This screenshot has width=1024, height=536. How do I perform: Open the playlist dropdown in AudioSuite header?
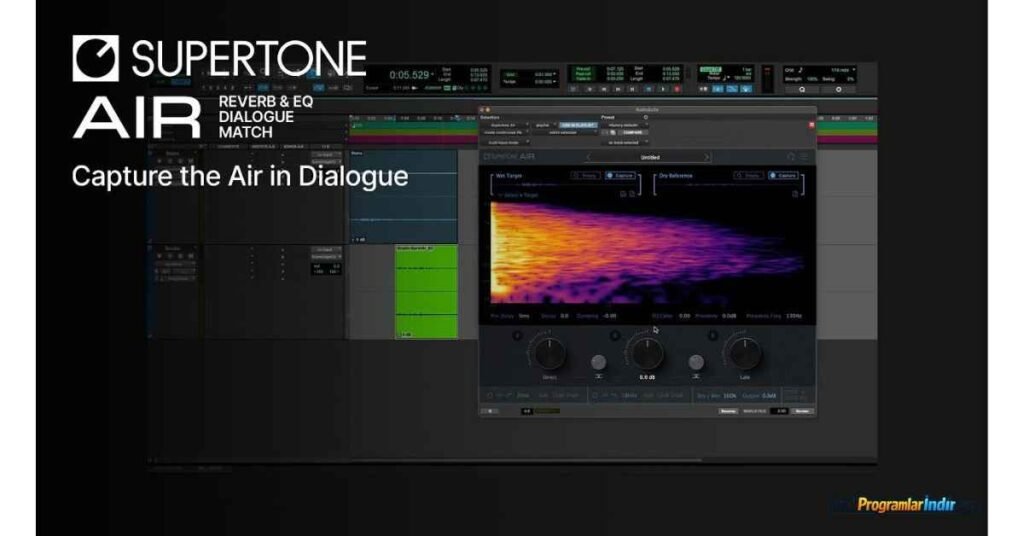click(x=544, y=125)
